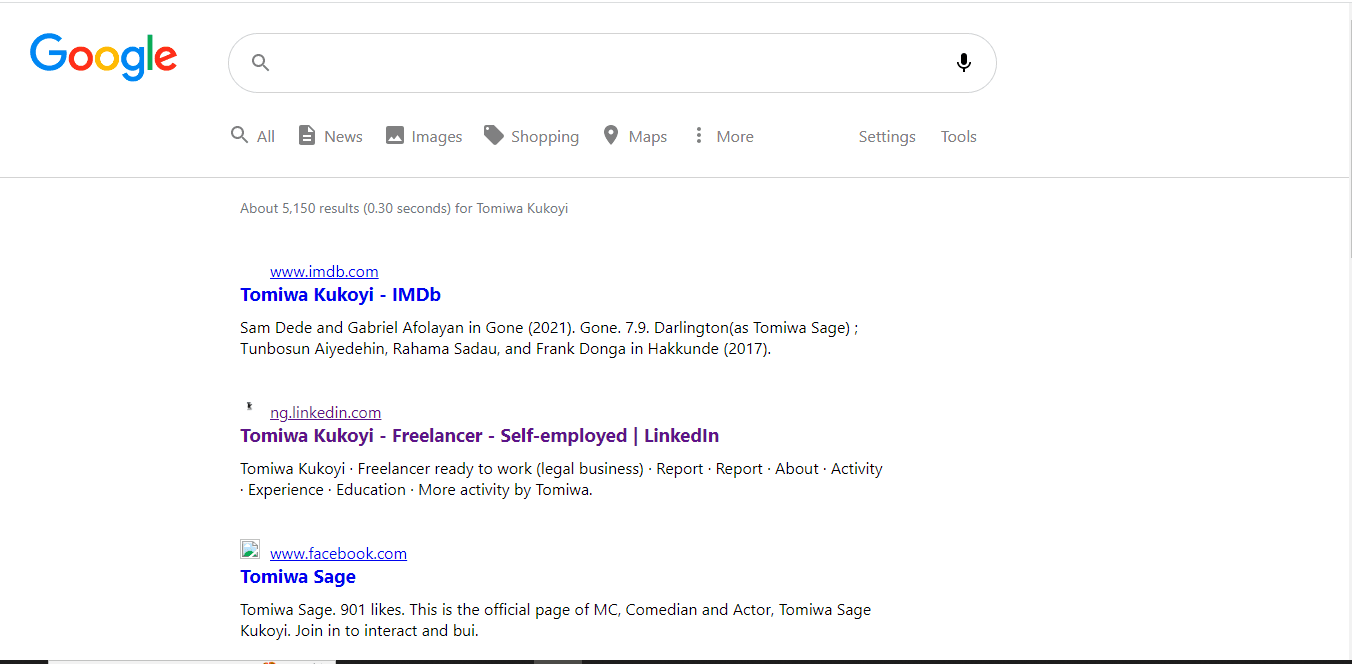Expand the More options menu

pyautogui.click(x=723, y=136)
